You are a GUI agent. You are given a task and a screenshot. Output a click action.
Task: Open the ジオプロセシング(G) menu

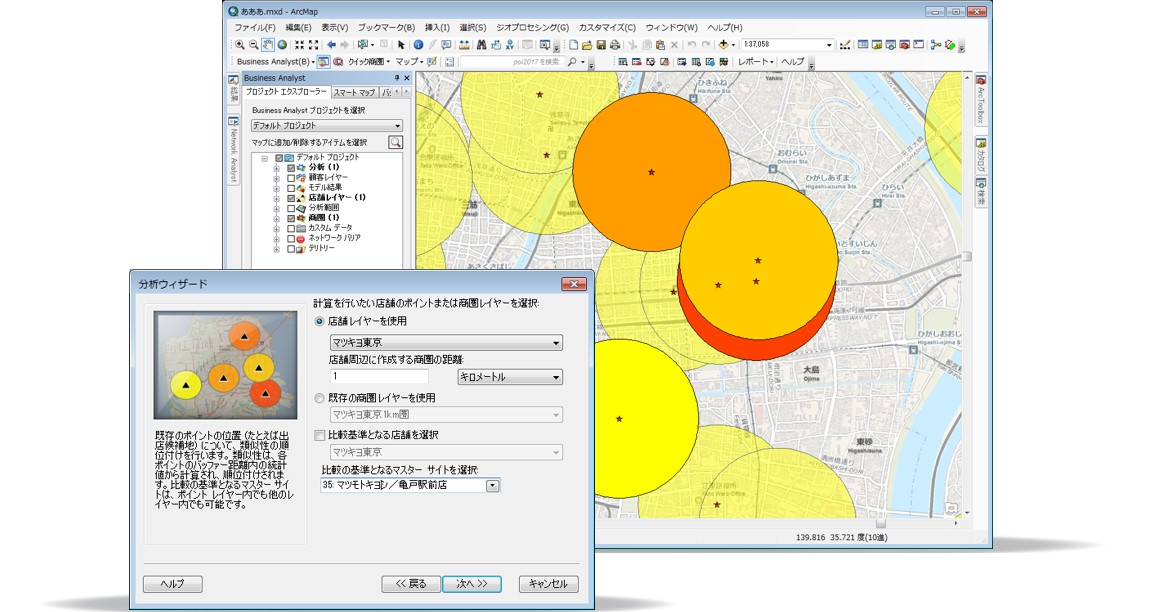[x=531, y=27]
